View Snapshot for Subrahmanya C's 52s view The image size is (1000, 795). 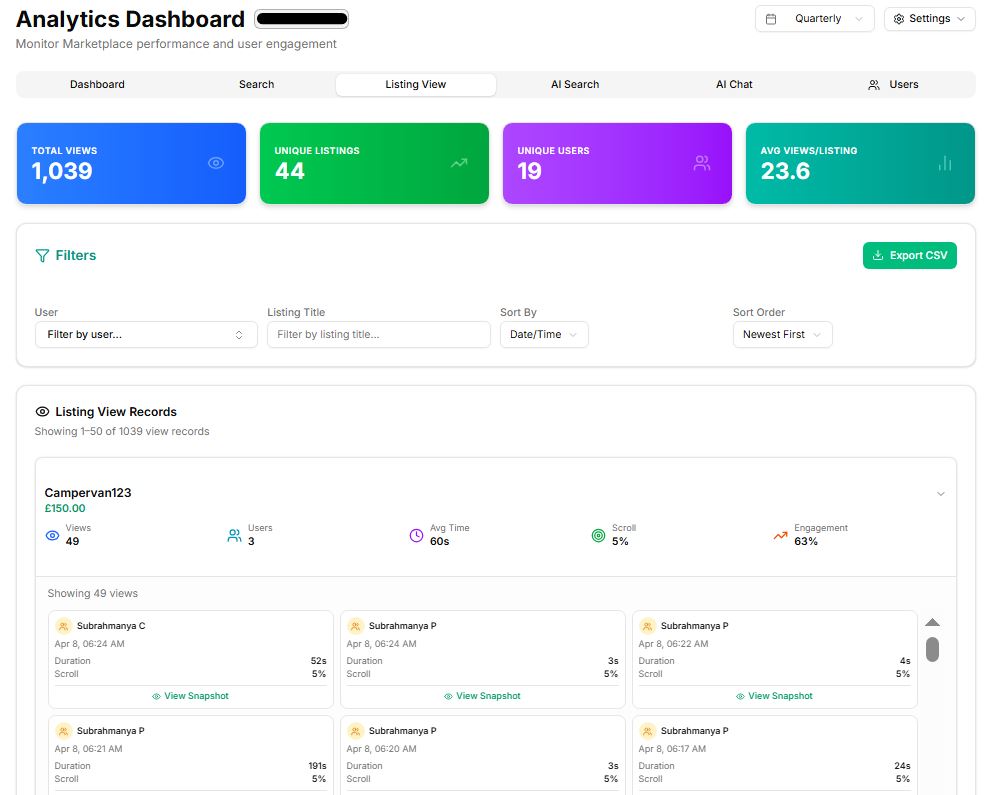click(190, 696)
